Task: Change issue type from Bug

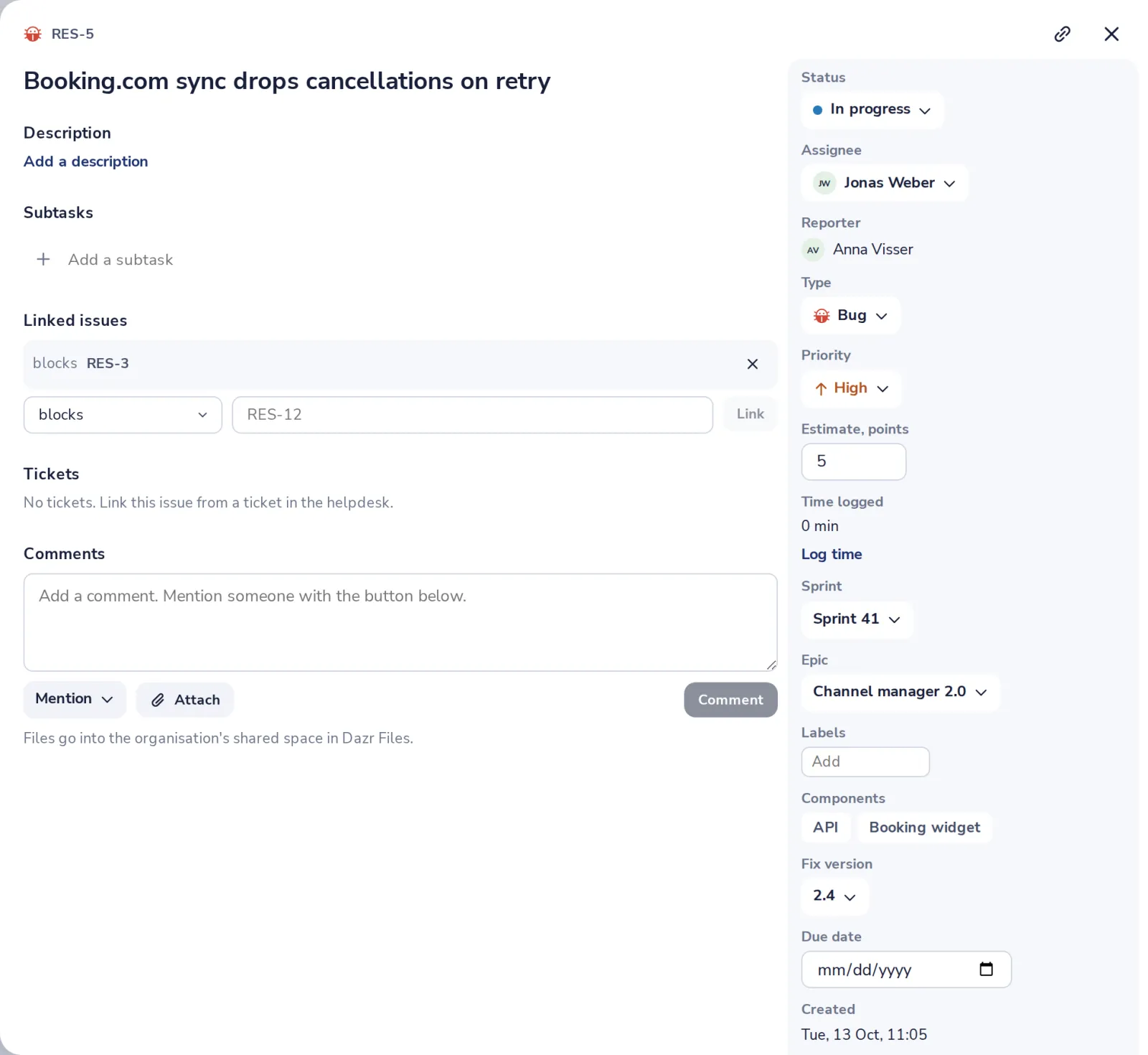Action: pyautogui.click(x=850, y=315)
